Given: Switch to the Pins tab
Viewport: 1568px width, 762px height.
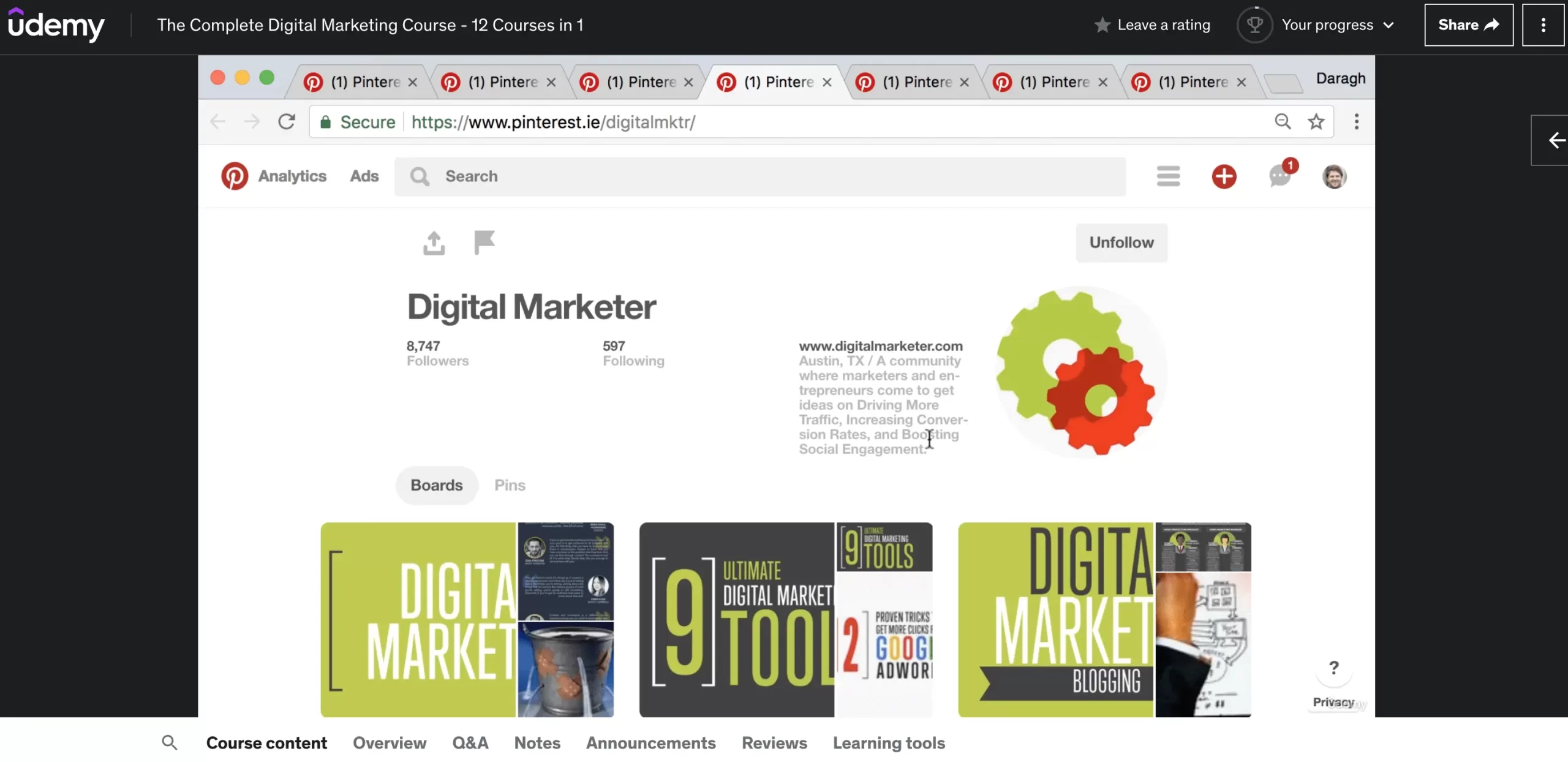Looking at the screenshot, I should pos(510,485).
